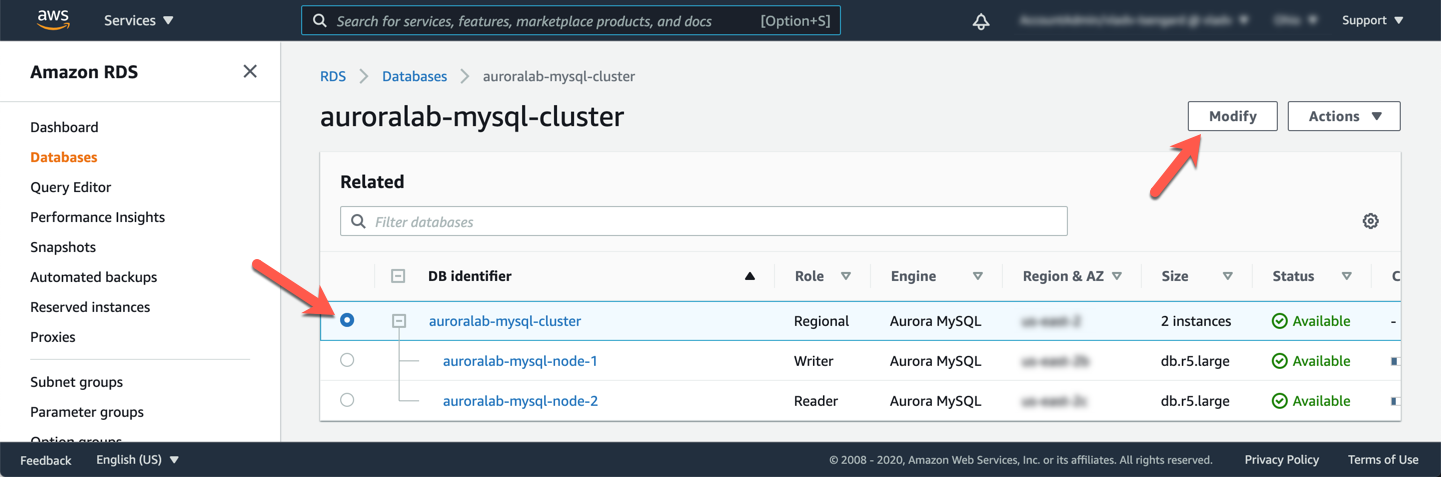Open Subnet groups in sidebar
Image resolution: width=1441 pixels, height=477 pixels.
[x=76, y=382]
